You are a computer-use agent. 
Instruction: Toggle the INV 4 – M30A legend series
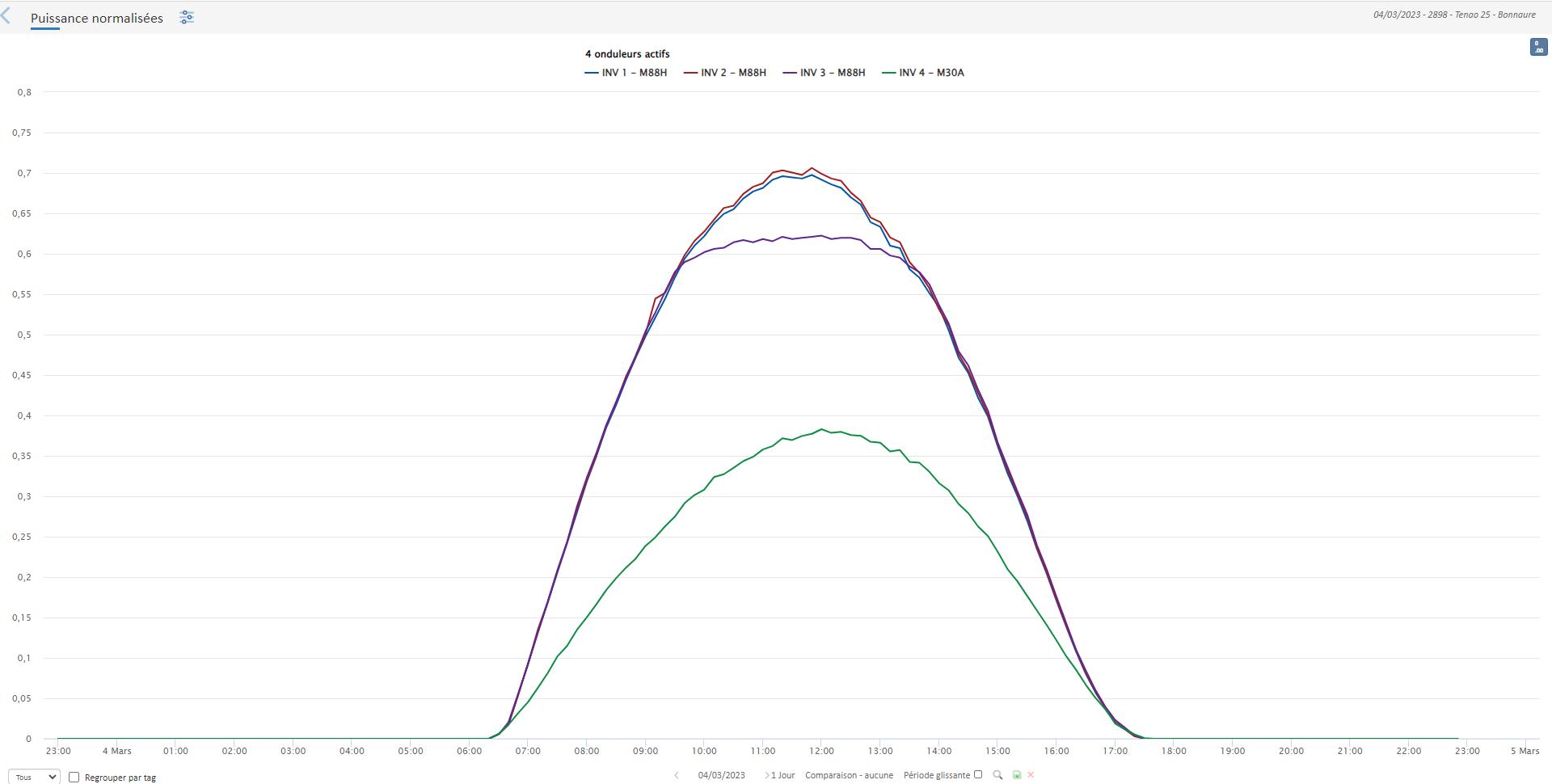point(923,73)
